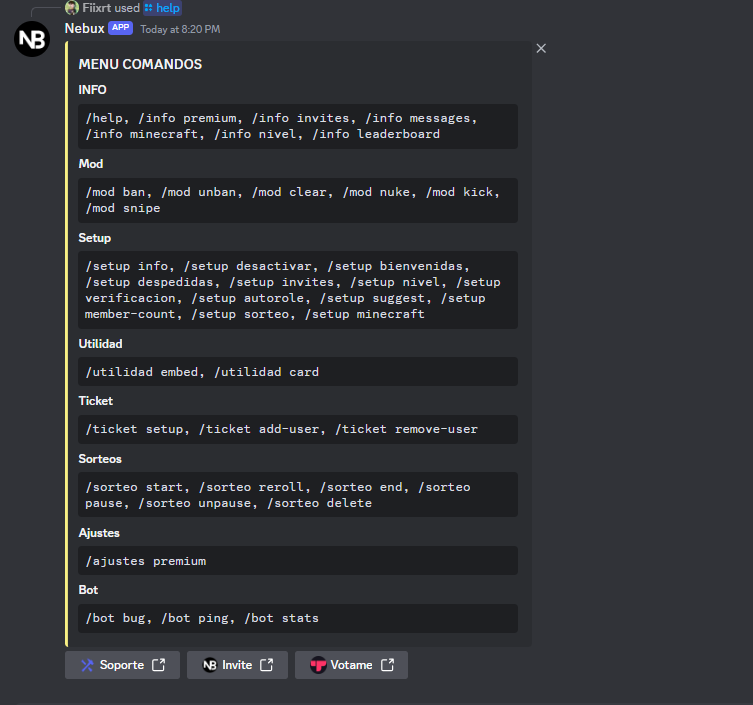This screenshot has height=705, width=753.
Task: Click the MENU COMANDOS embed title
Action: [140, 64]
